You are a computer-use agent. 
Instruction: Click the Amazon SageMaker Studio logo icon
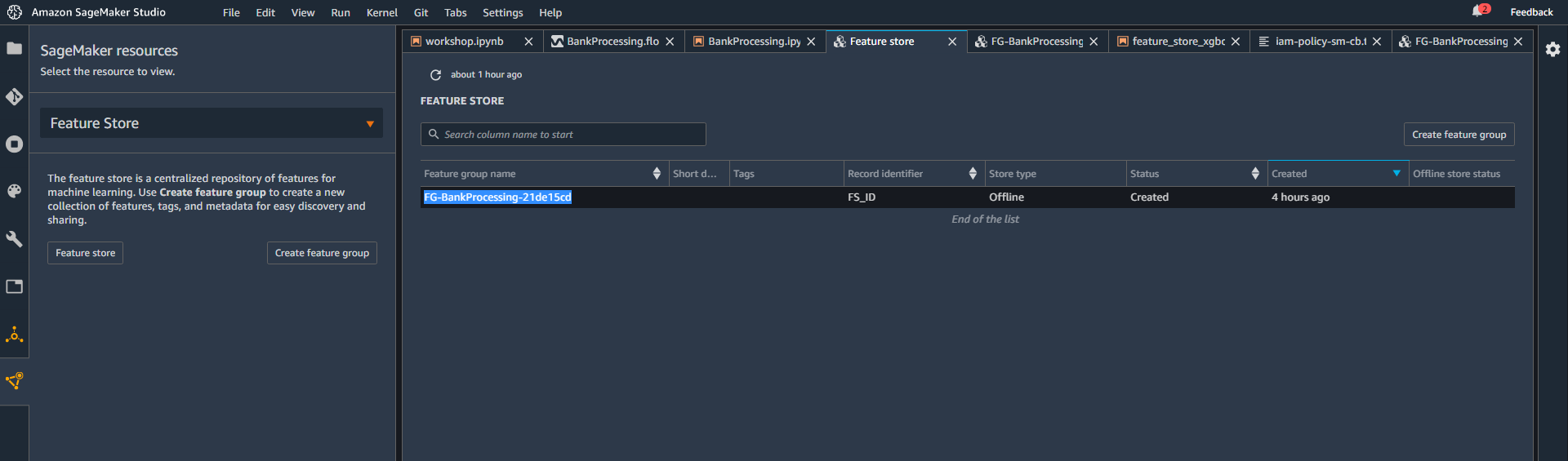click(x=14, y=12)
